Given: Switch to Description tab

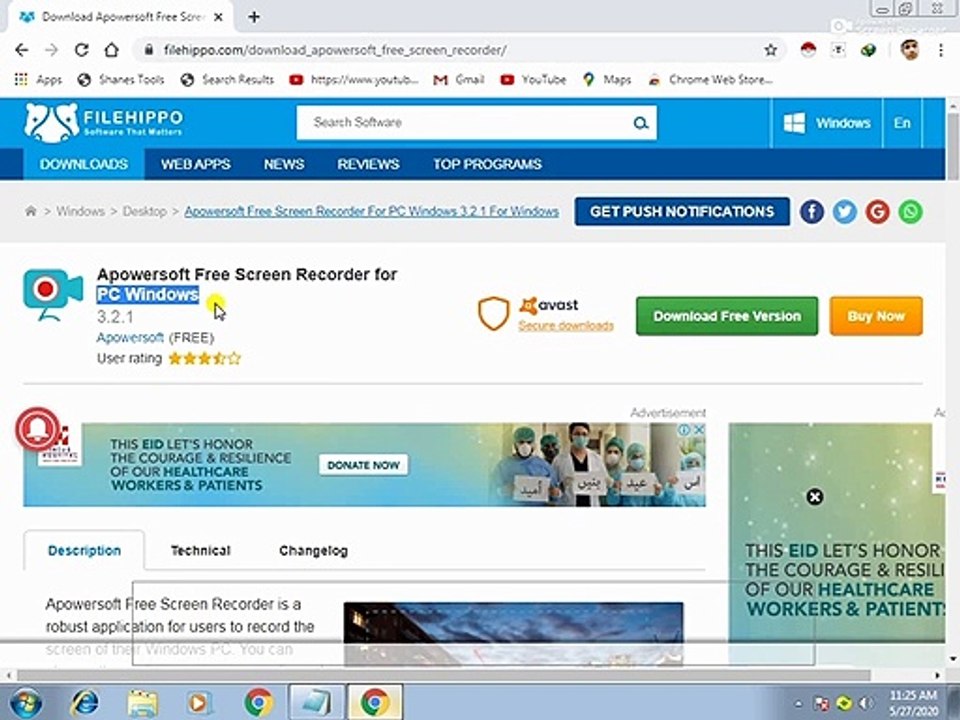Looking at the screenshot, I should coord(84,550).
